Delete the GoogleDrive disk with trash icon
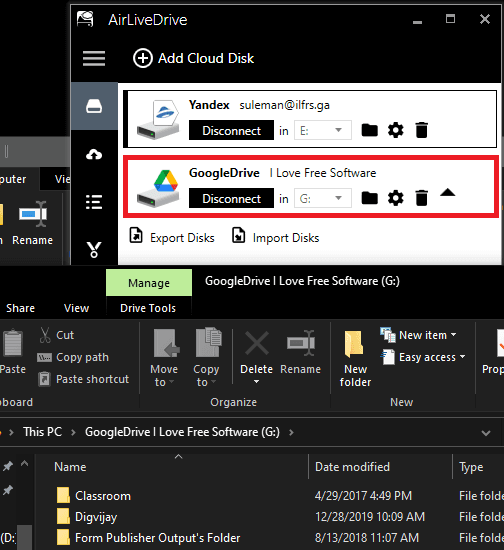Screen dimensions: 504x550 click(422, 198)
